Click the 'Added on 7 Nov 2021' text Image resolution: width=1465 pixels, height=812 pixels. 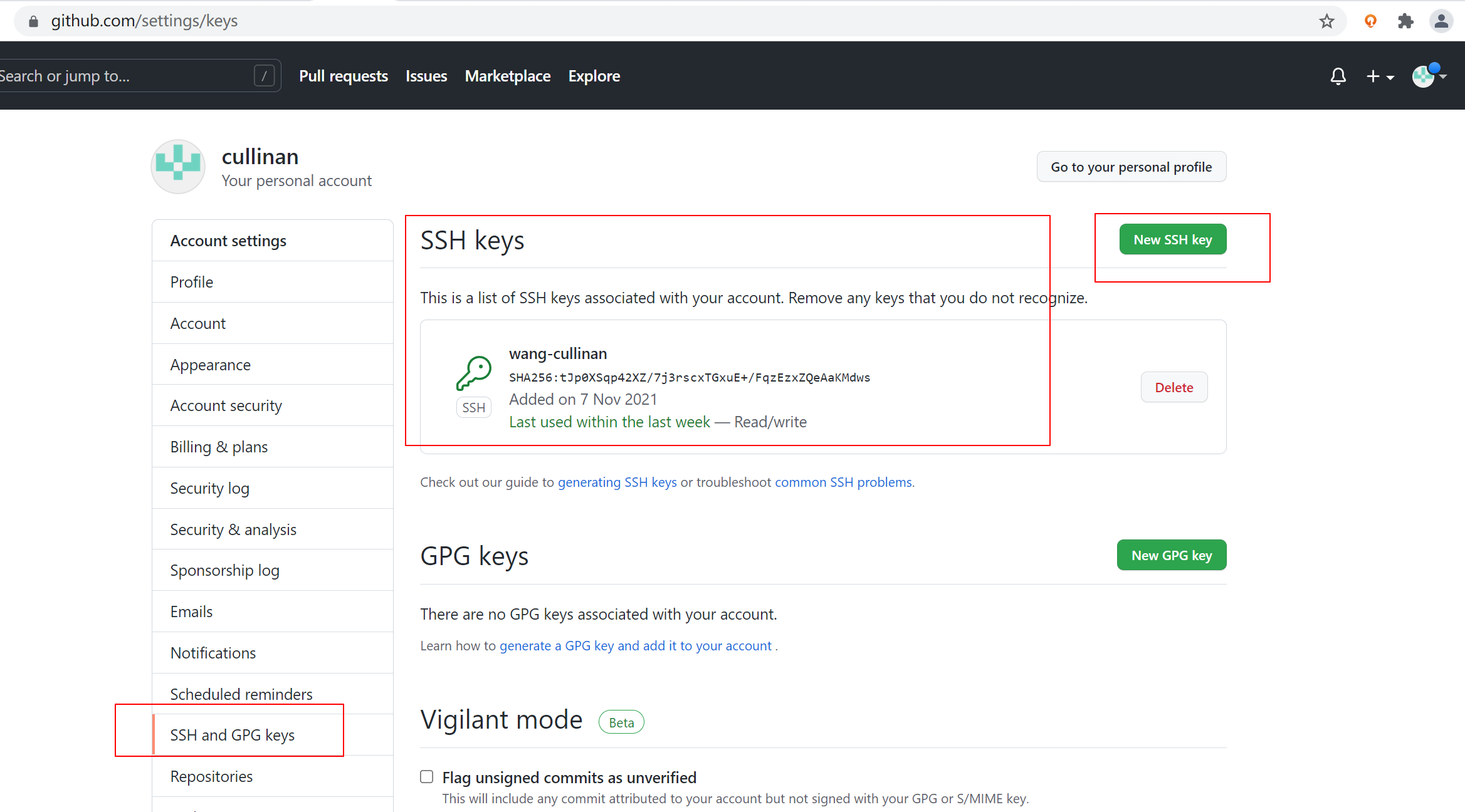(583, 399)
